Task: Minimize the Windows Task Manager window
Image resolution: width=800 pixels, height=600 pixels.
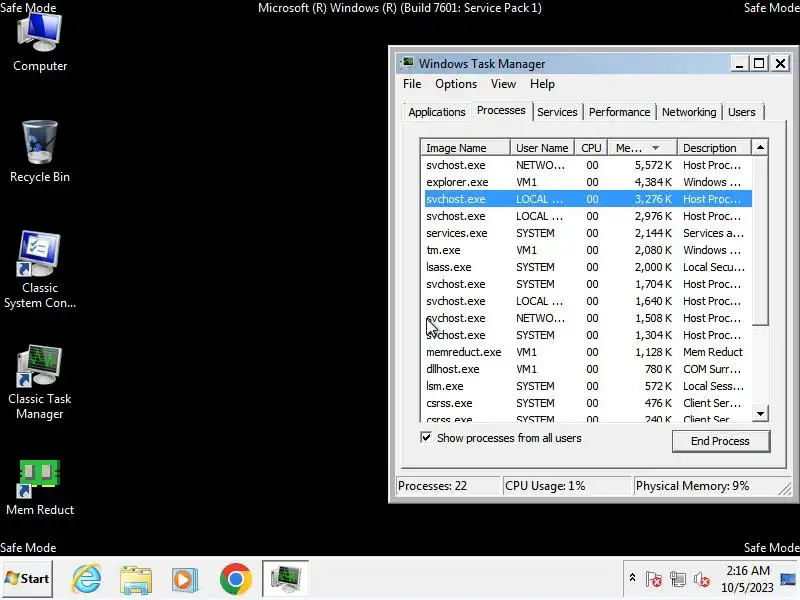Action: point(738,63)
